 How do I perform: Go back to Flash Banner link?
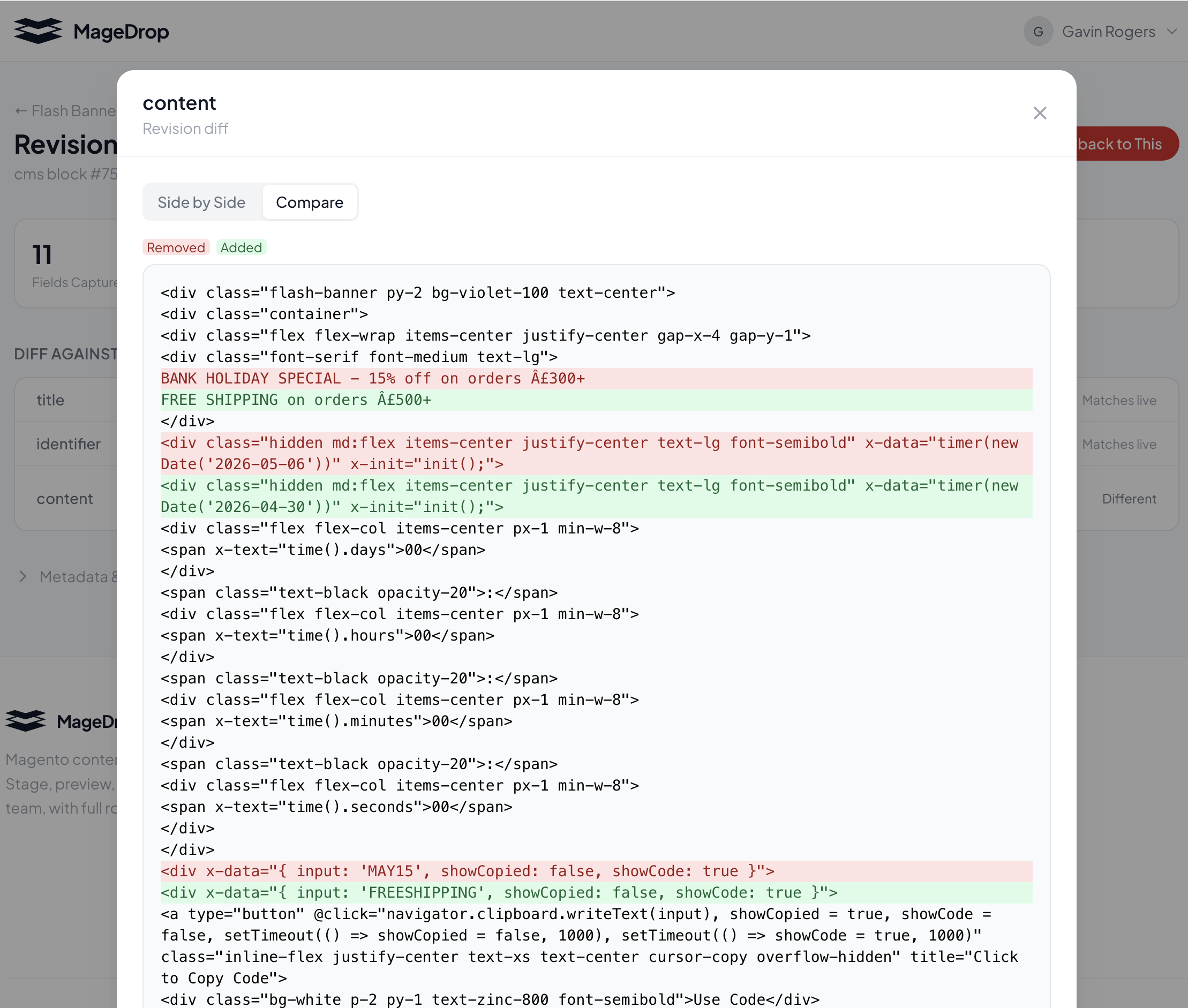click(66, 111)
